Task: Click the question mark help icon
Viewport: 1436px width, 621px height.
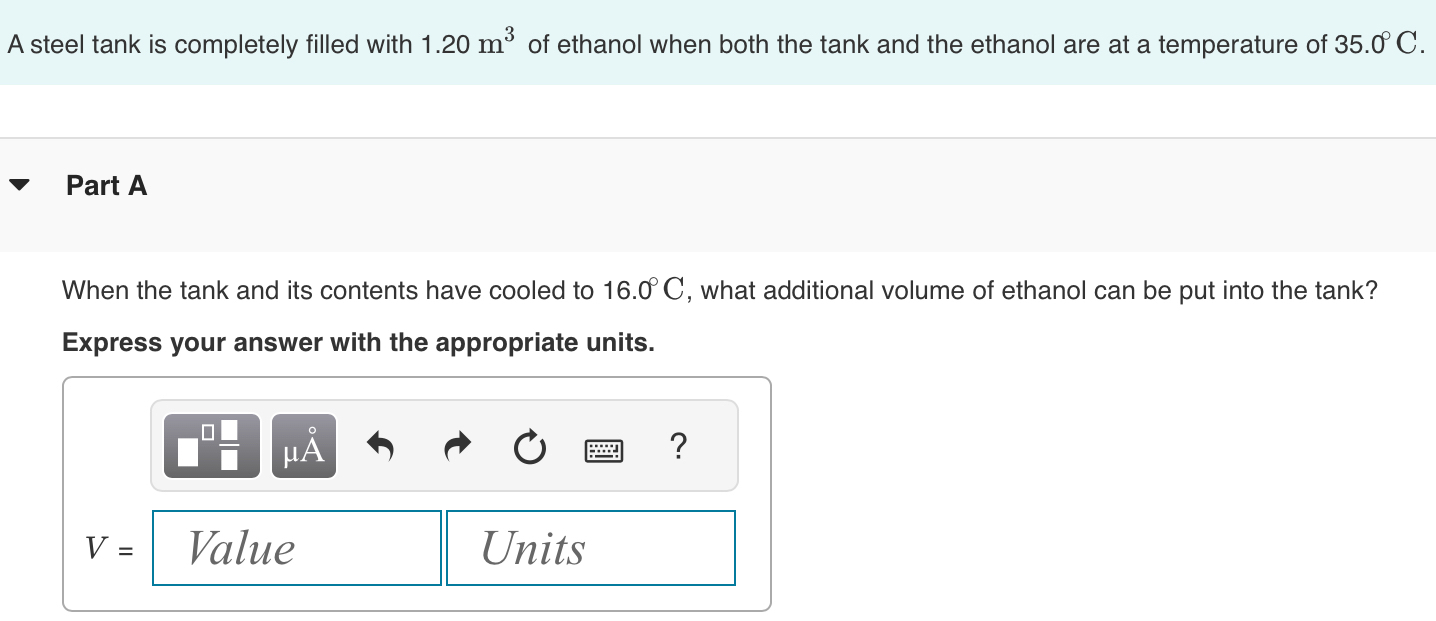Action: [678, 446]
